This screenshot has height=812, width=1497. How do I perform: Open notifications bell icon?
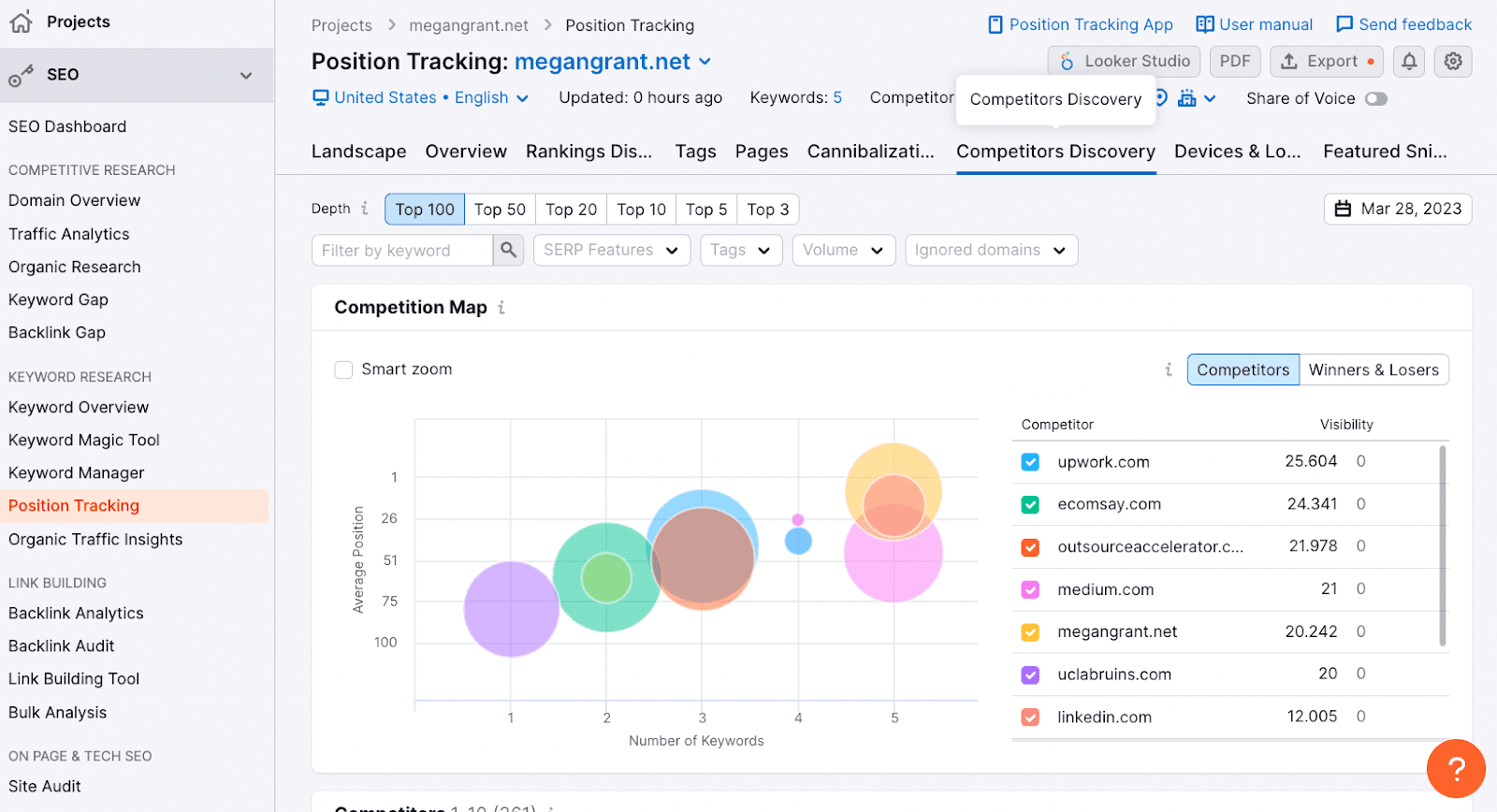point(1409,62)
